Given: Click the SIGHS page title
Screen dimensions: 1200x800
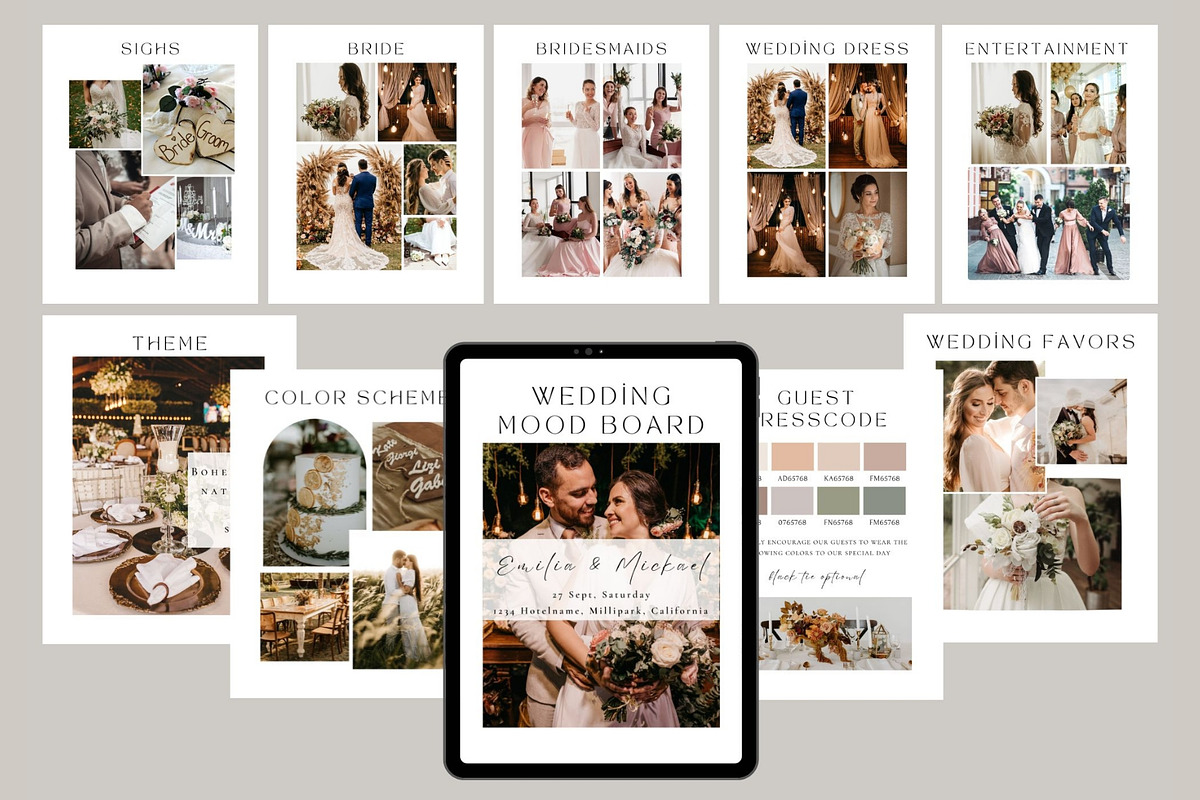Looking at the screenshot, I should (x=150, y=48).
